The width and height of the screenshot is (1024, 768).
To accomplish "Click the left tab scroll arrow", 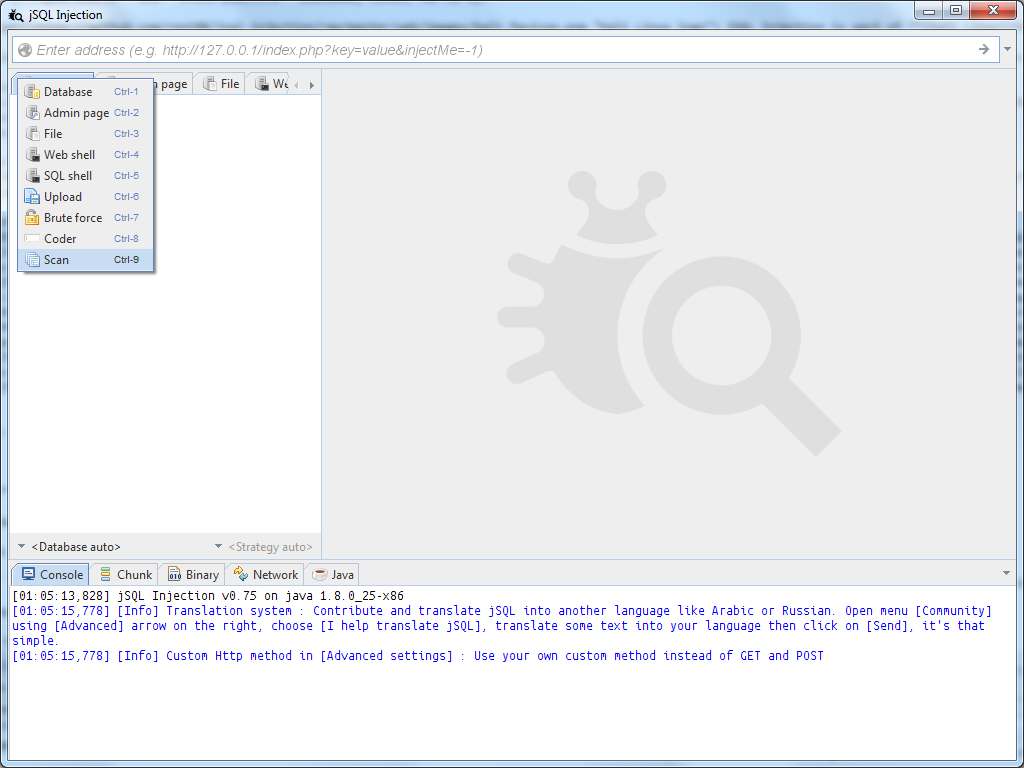I will 295,84.
